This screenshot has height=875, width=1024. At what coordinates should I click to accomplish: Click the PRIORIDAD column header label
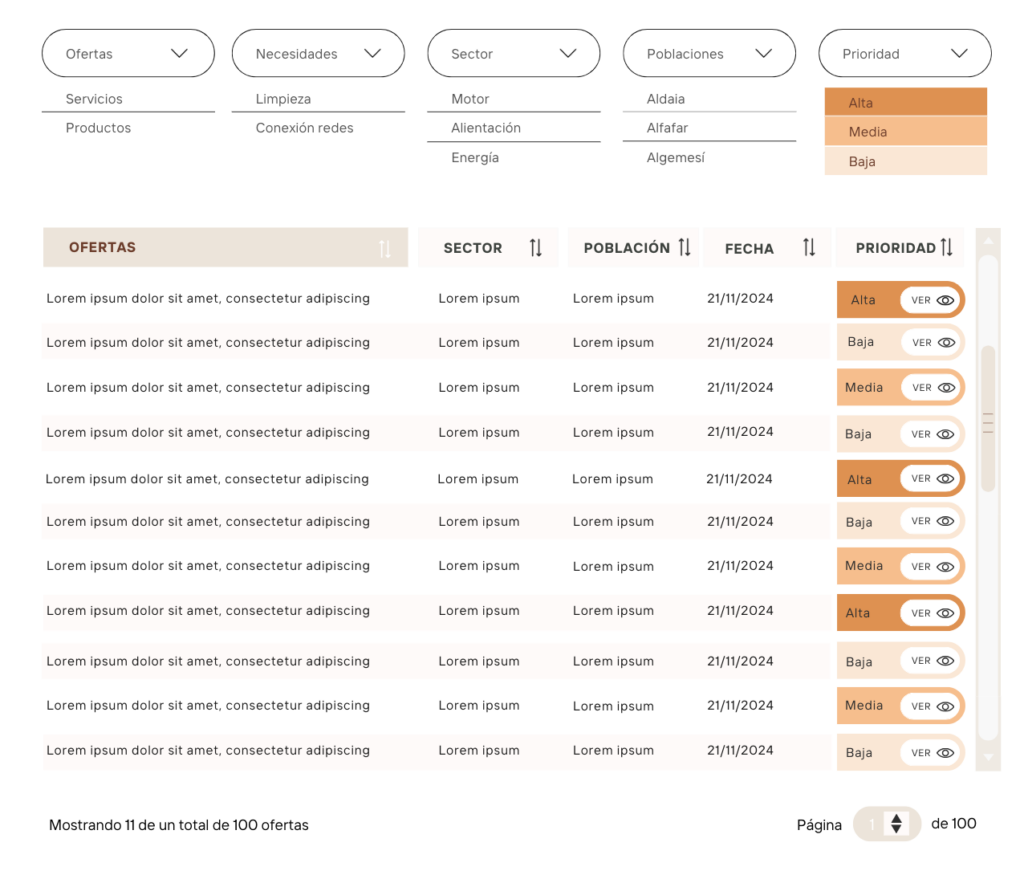point(895,248)
